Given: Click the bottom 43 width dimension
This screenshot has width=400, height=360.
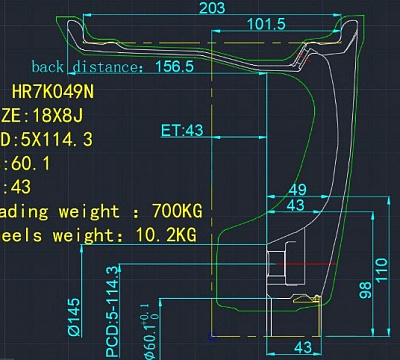Looking at the screenshot, I should coord(303,347).
